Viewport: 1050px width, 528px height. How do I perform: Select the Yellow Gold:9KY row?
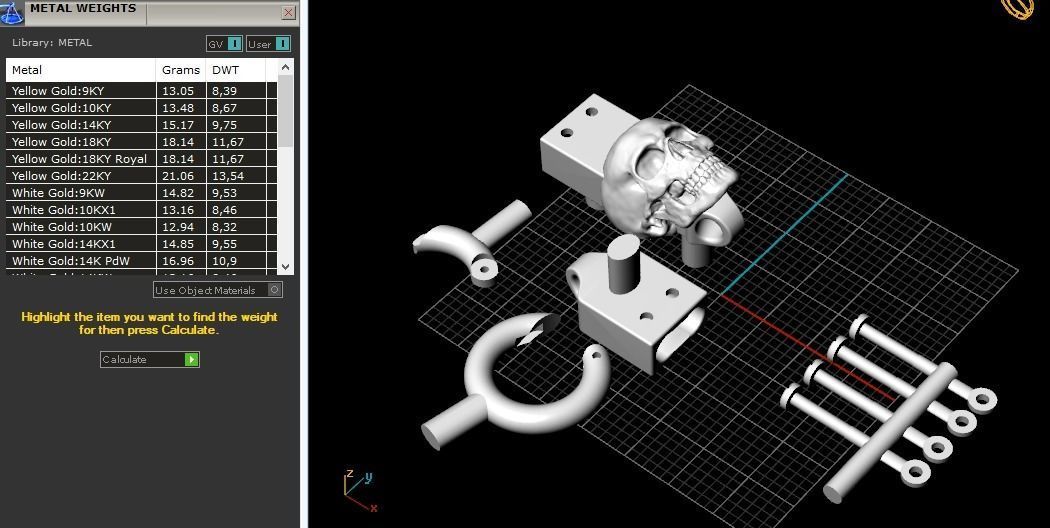pos(141,91)
